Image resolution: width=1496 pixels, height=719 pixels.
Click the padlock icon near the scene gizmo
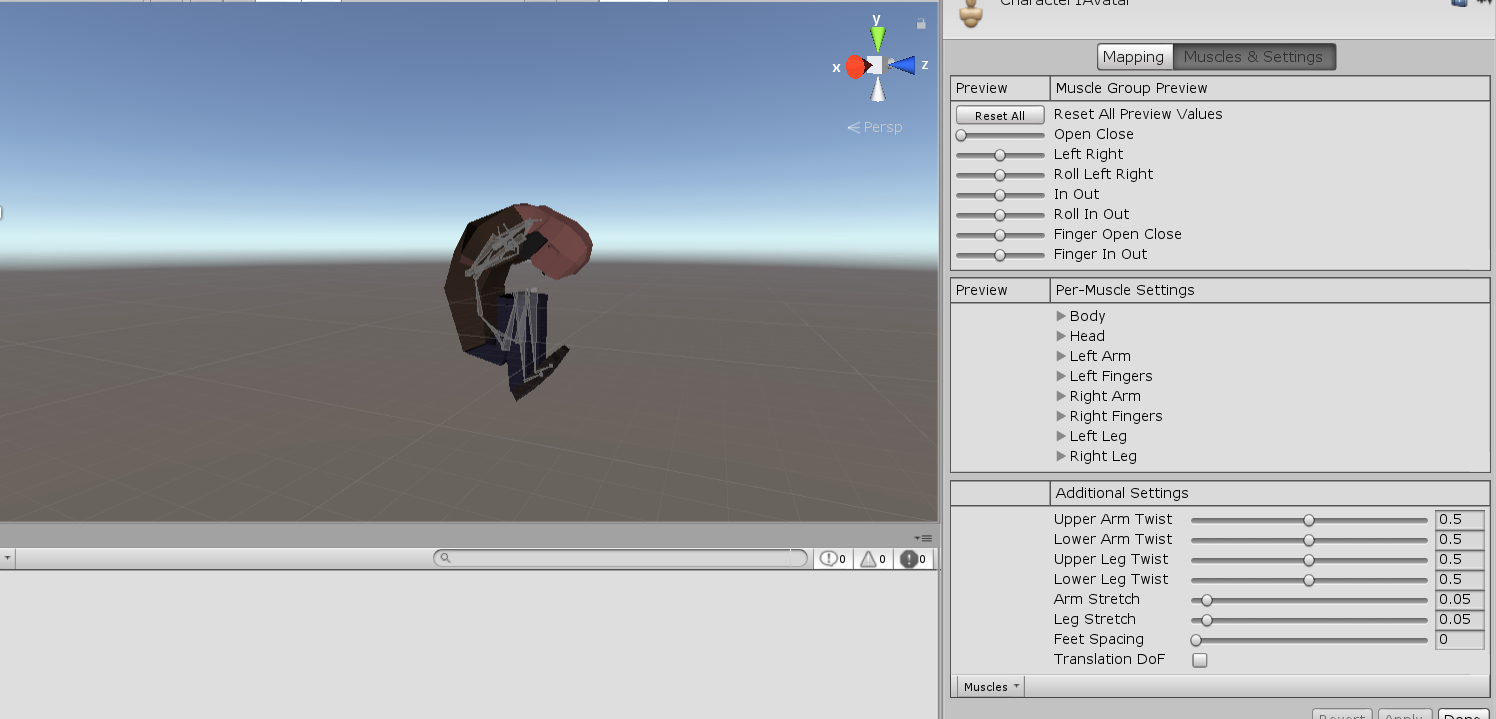tap(920, 23)
